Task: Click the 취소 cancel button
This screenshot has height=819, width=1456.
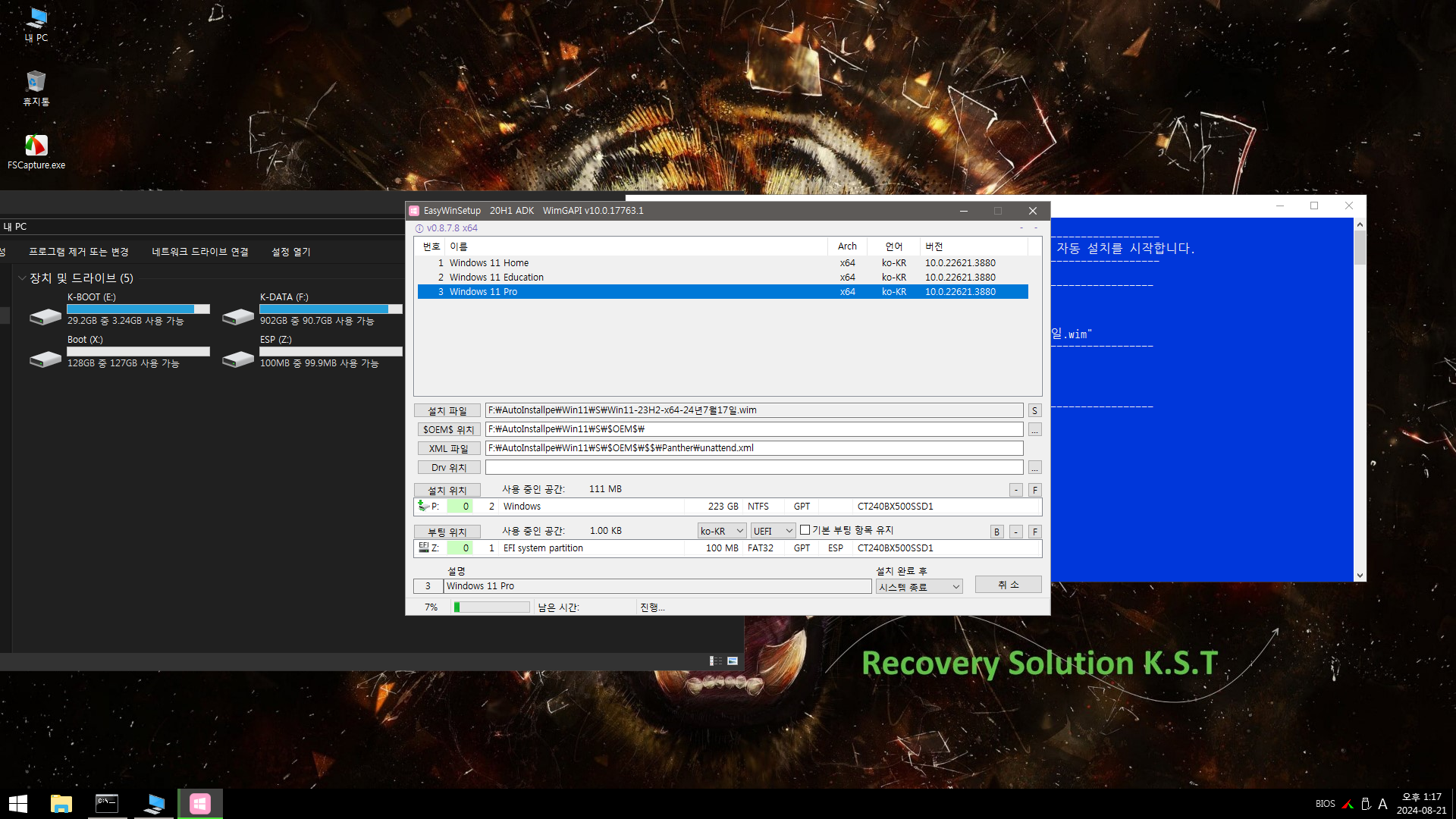Action: pos(1009,585)
